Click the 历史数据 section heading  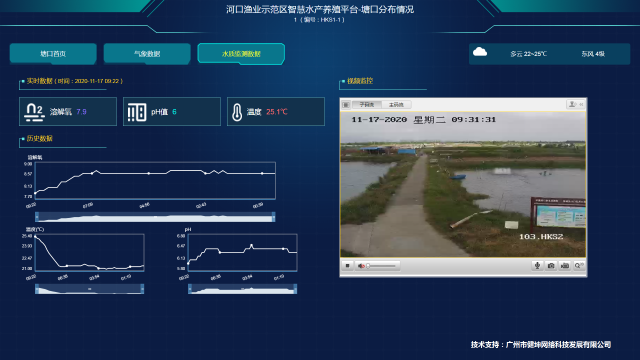(40, 139)
